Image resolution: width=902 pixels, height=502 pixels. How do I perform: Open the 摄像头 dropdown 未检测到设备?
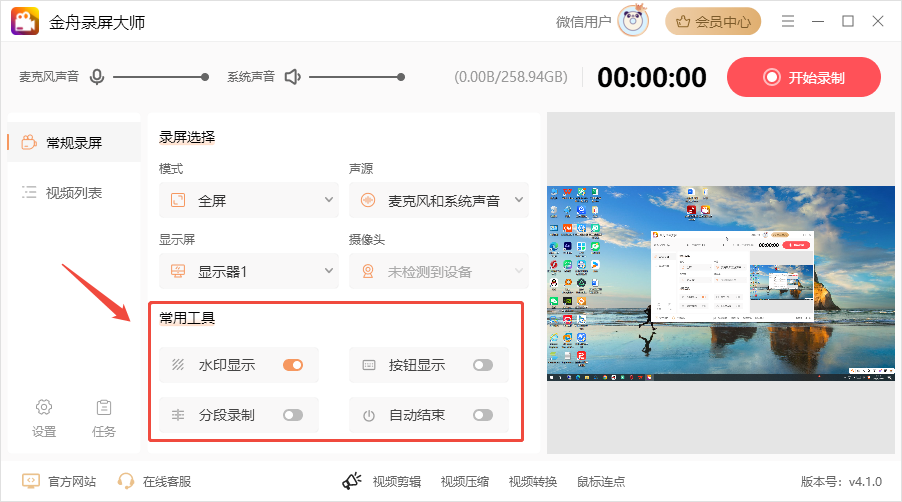tap(439, 271)
